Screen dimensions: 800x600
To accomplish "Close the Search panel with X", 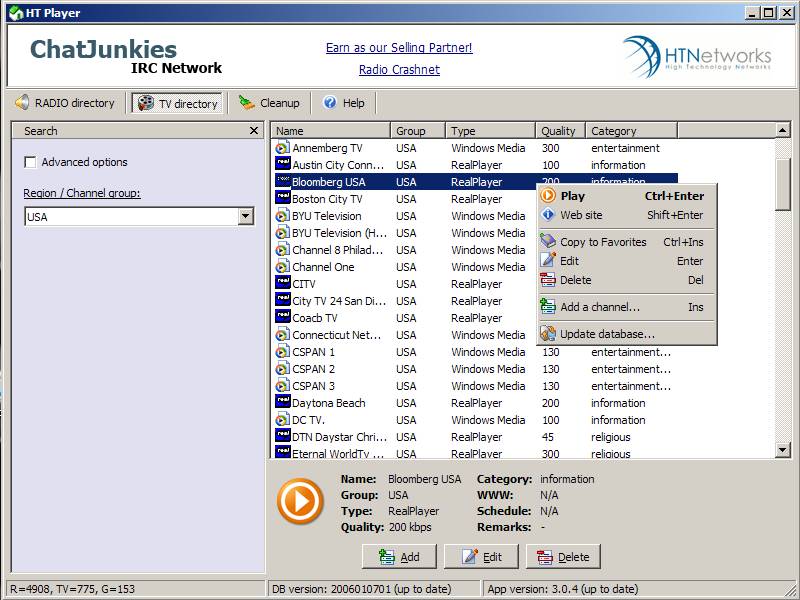I will tap(254, 131).
